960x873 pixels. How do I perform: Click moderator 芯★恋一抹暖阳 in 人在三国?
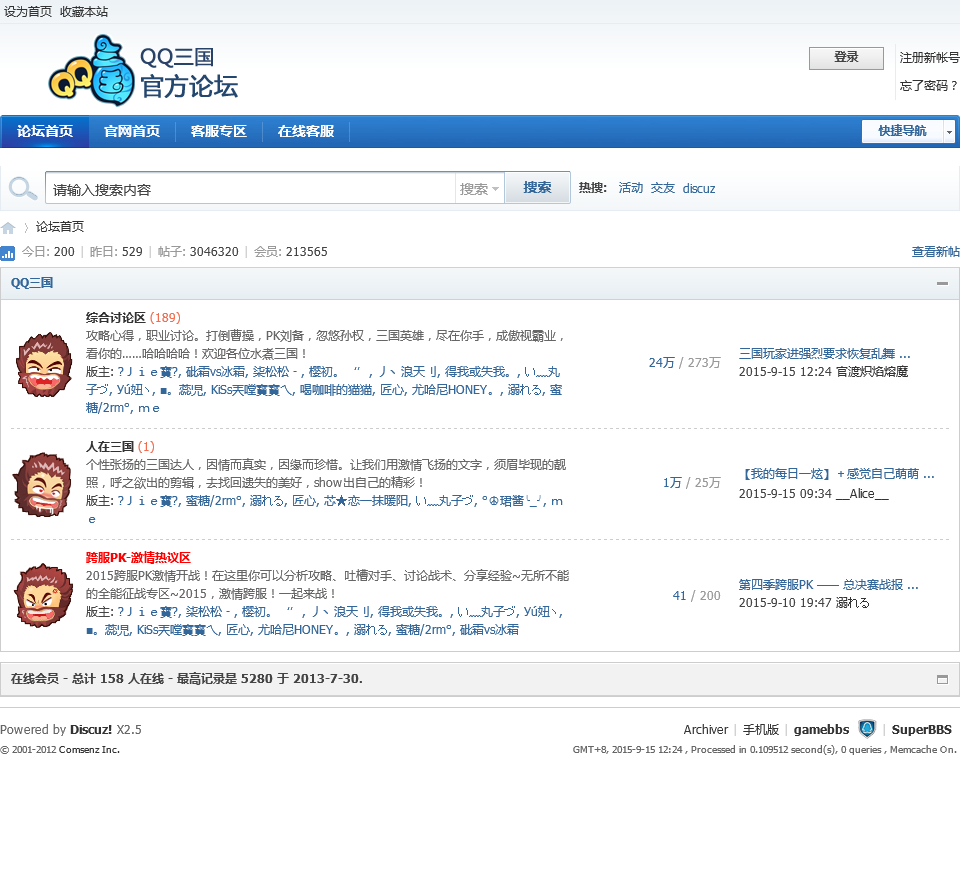(x=366, y=501)
